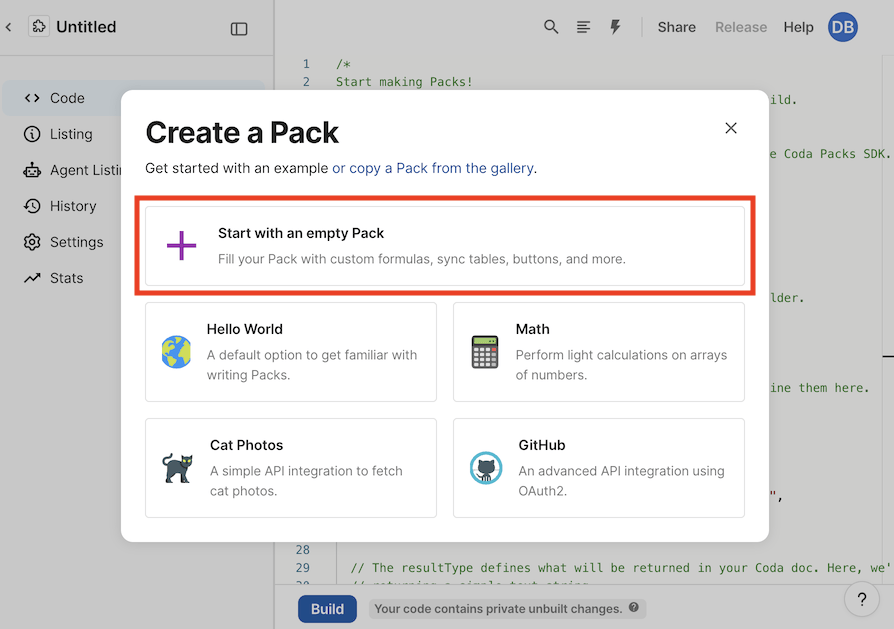Click the Agent Listing icon in the sidebar

[x=33, y=170]
